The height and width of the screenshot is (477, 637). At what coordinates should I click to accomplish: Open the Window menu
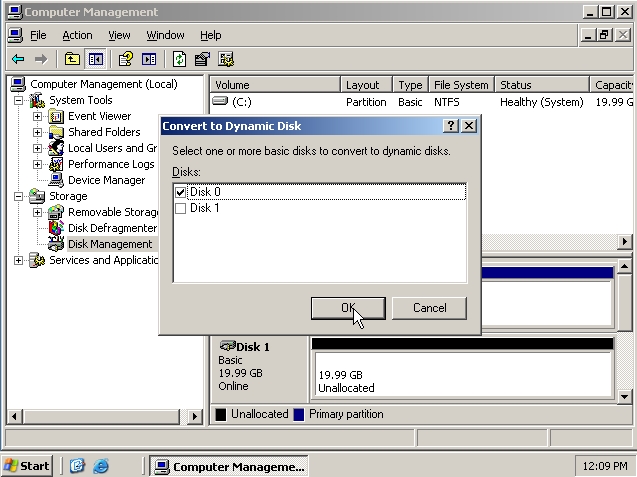pyautogui.click(x=165, y=35)
